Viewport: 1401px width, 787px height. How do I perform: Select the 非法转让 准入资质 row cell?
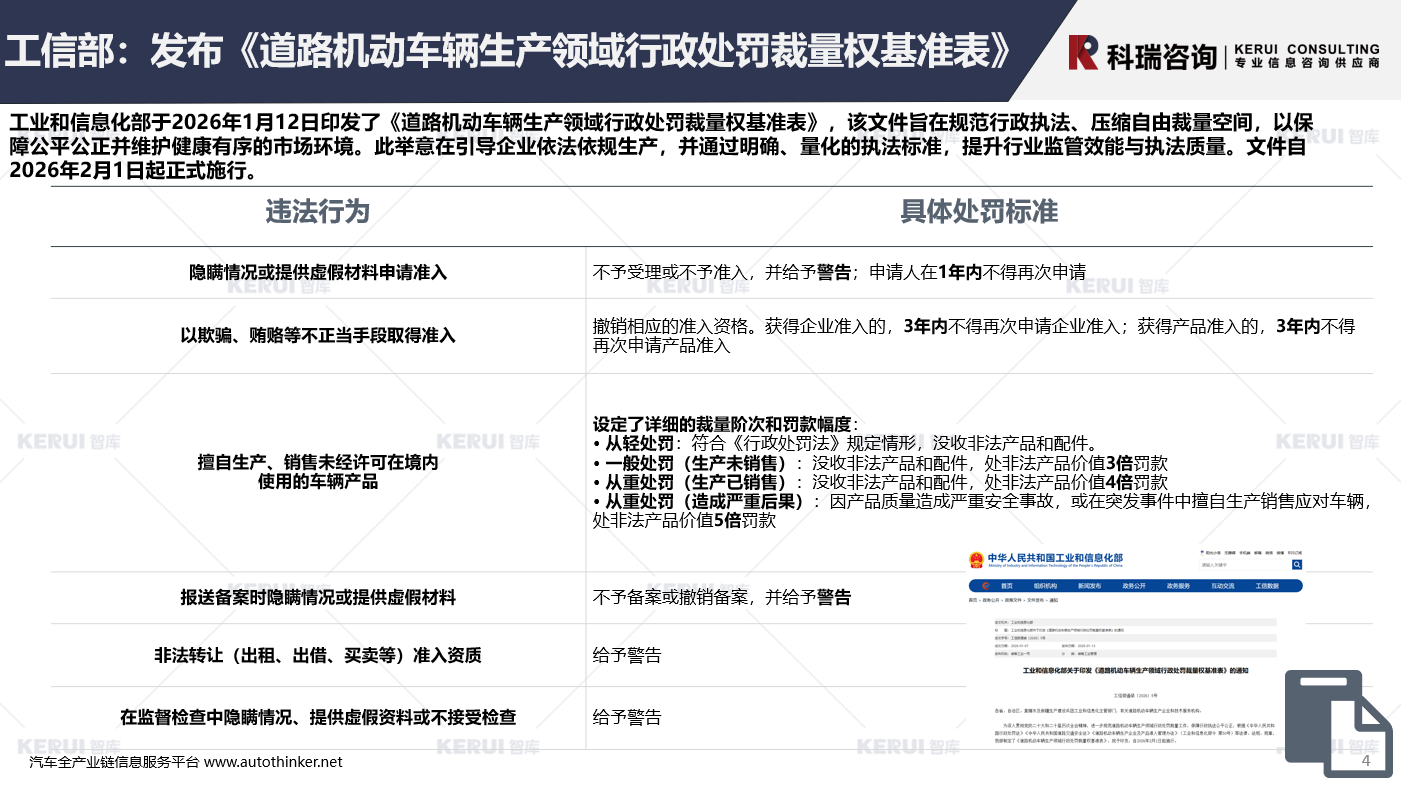point(317,656)
